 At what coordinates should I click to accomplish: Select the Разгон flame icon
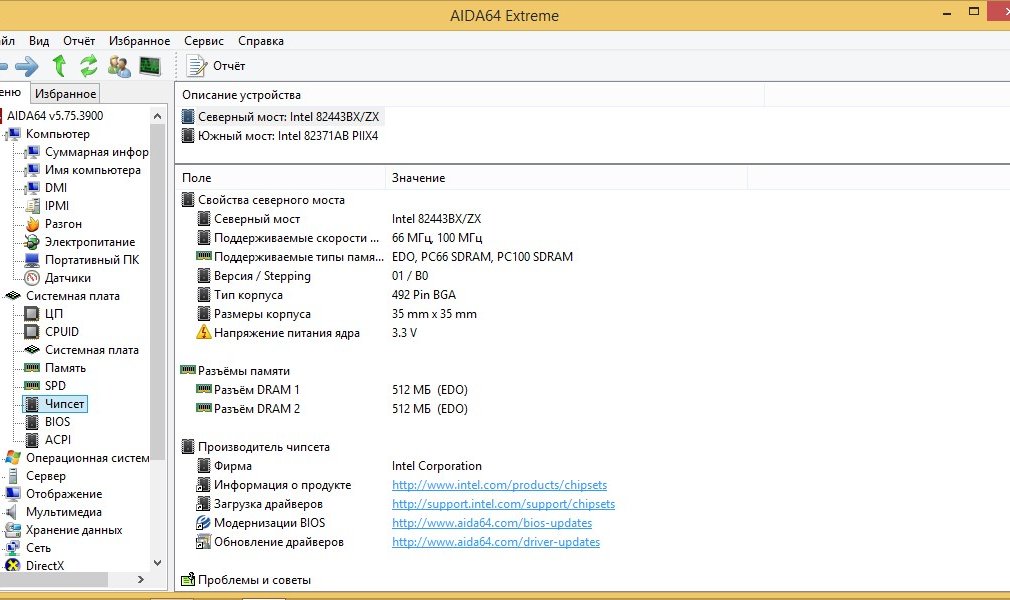(32, 224)
